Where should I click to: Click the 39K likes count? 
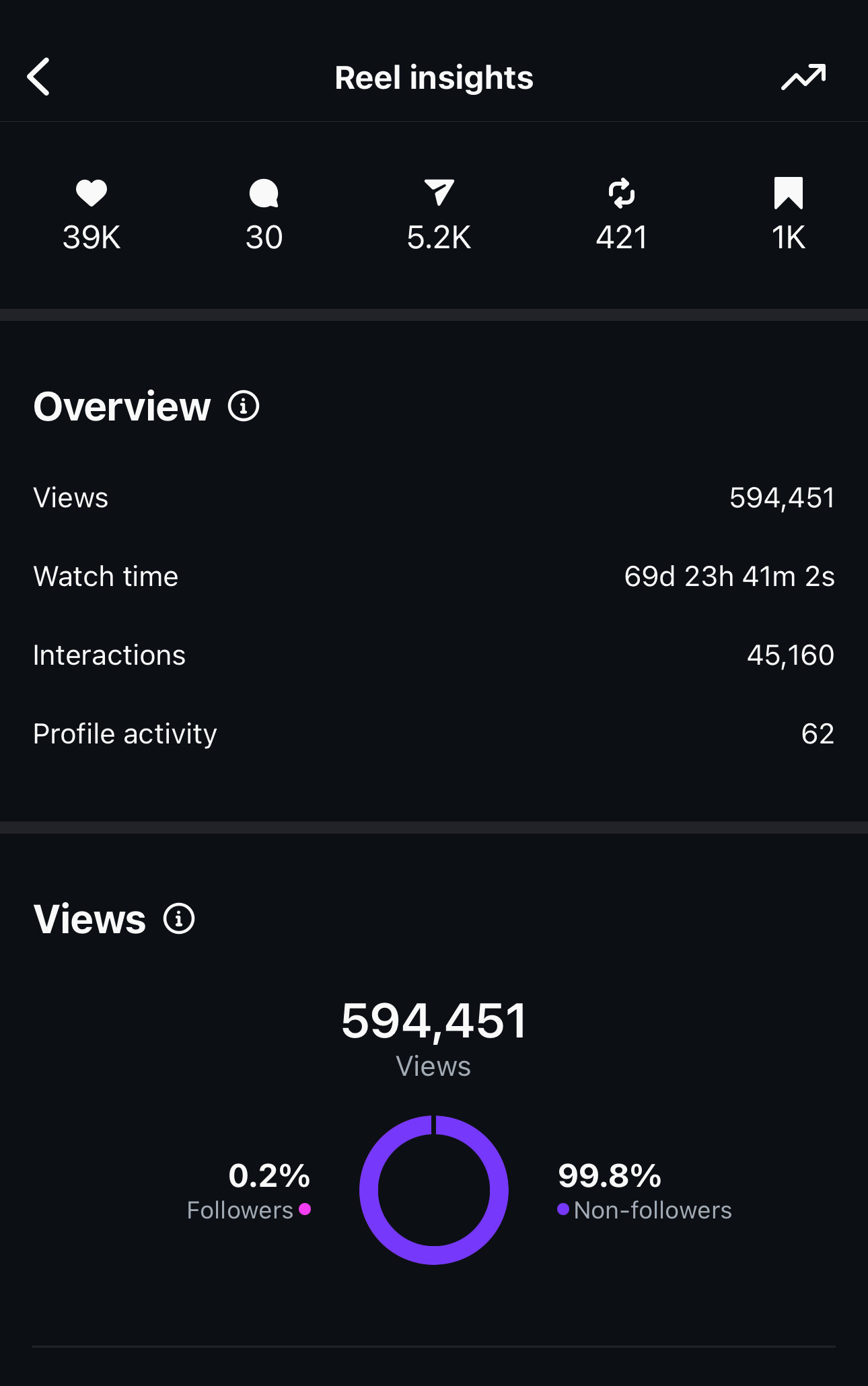coord(92,238)
